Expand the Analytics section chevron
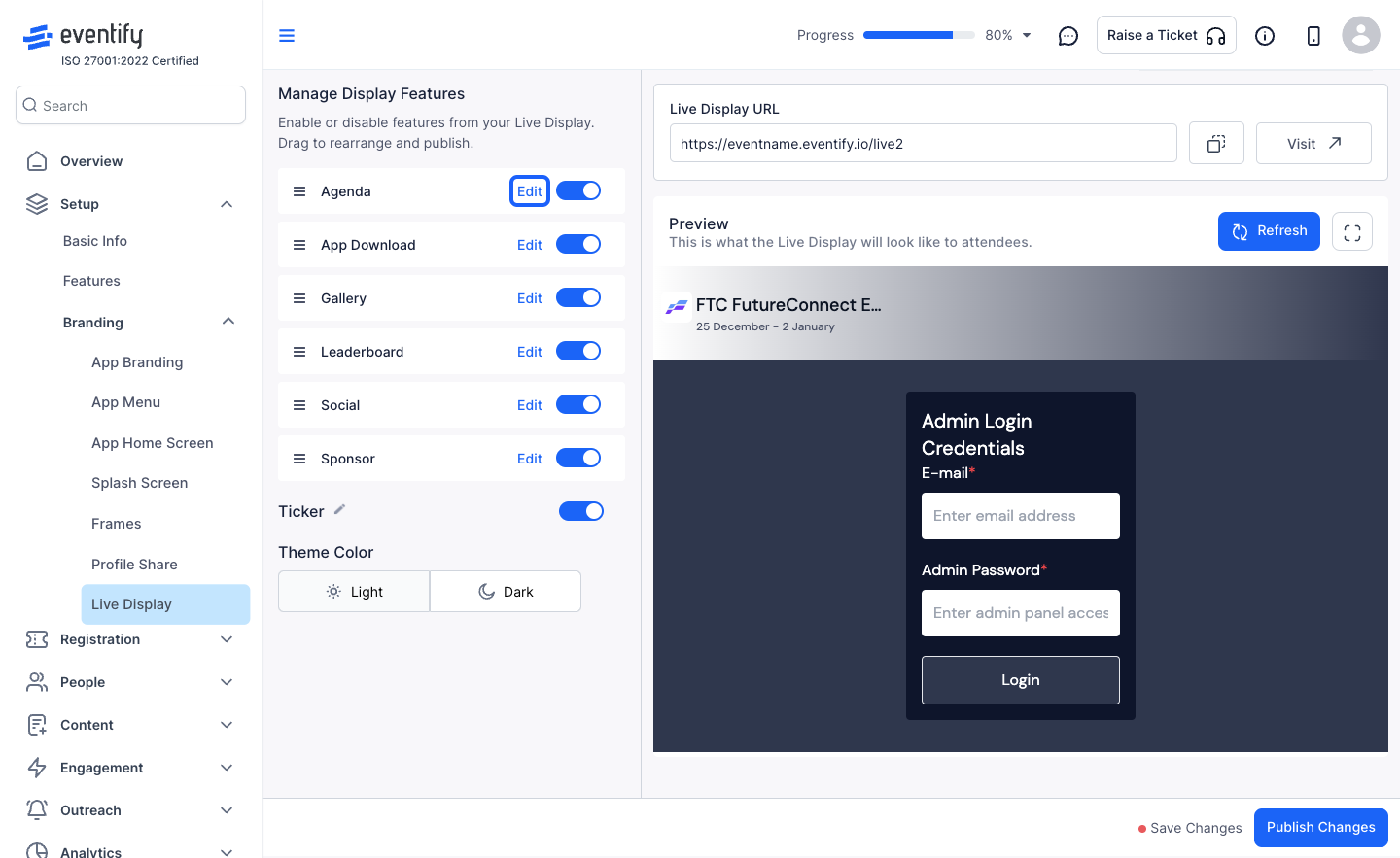This screenshot has width=1400, height=858. pyautogui.click(x=227, y=852)
